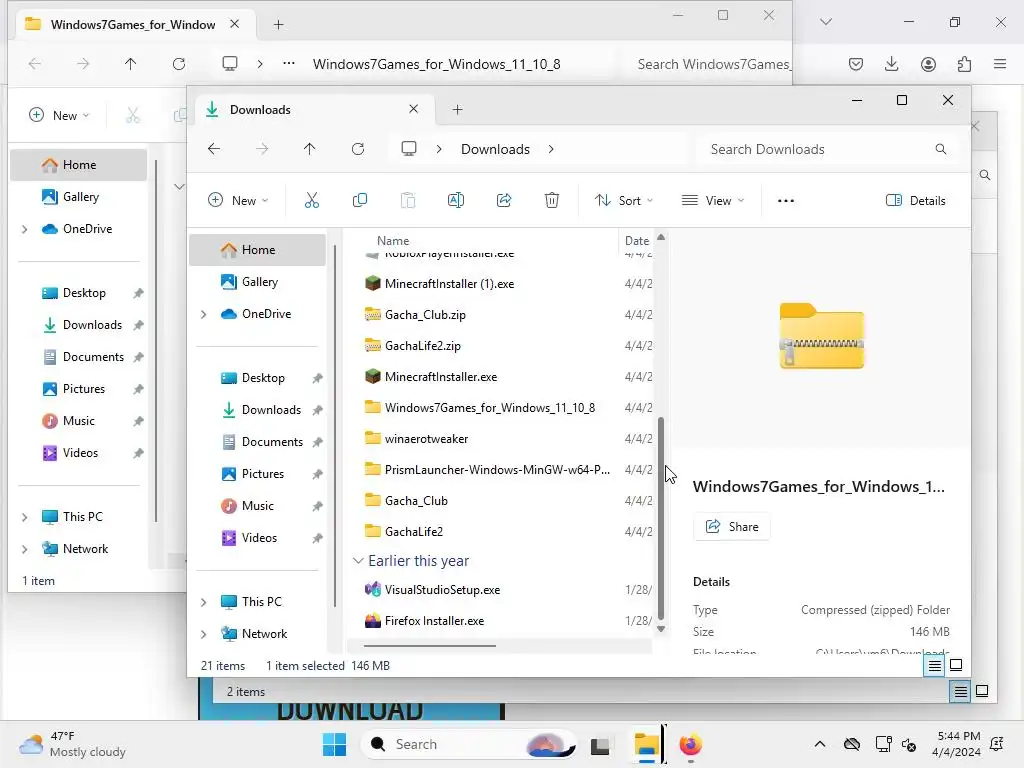Click chevron after Downloads in address bar
This screenshot has height=768, width=1024.
551,149
